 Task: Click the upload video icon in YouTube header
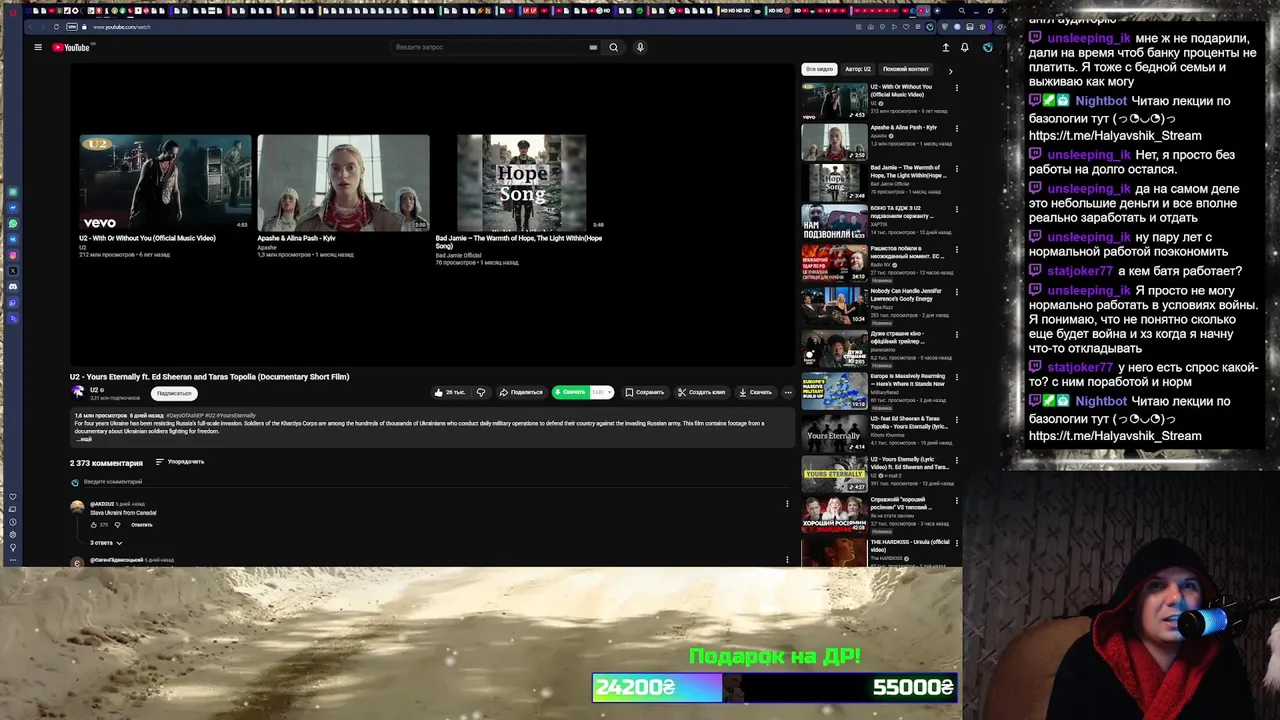point(945,47)
